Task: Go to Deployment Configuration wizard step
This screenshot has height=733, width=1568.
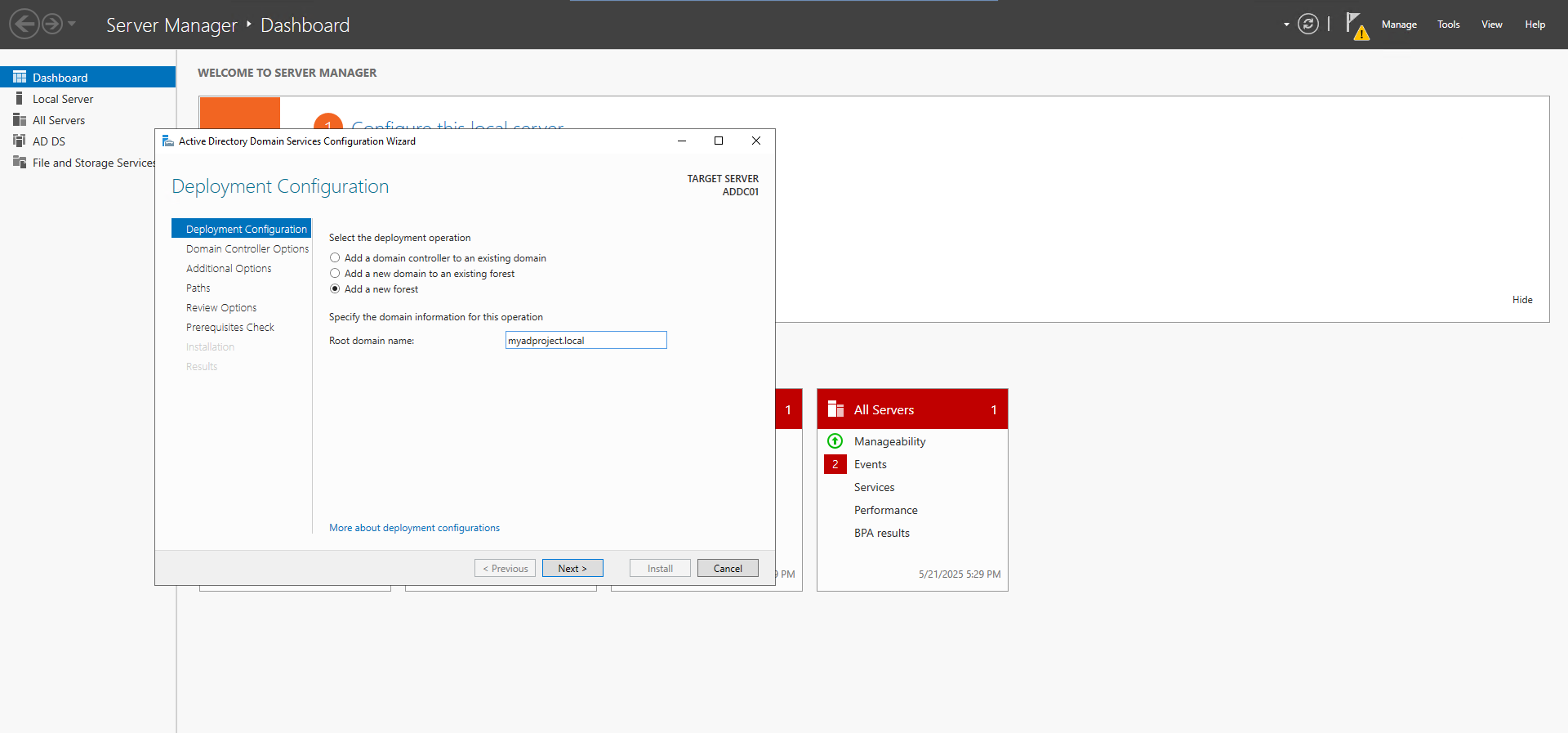Action: tap(242, 229)
